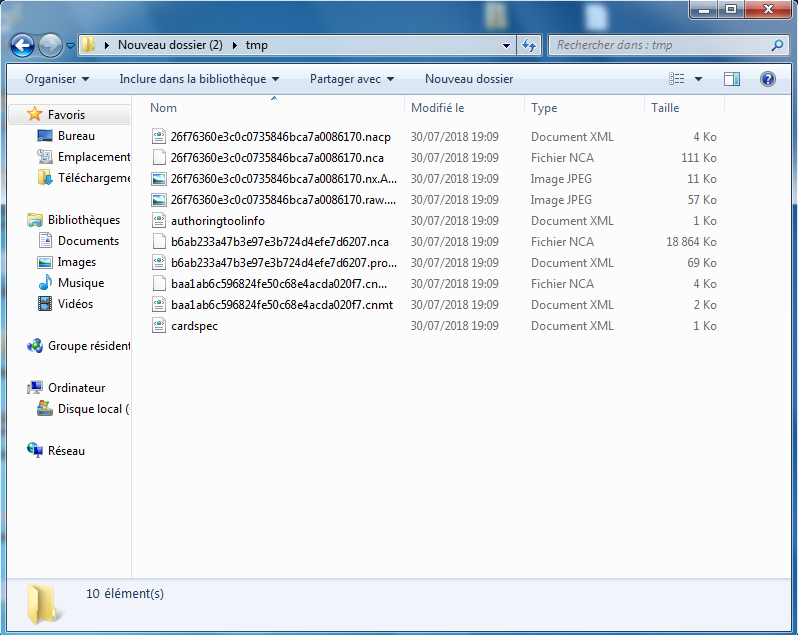The width and height of the screenshot is (798, 635).
Task: Open the Organiser dropdown menu
Action: tap(56, 79)
